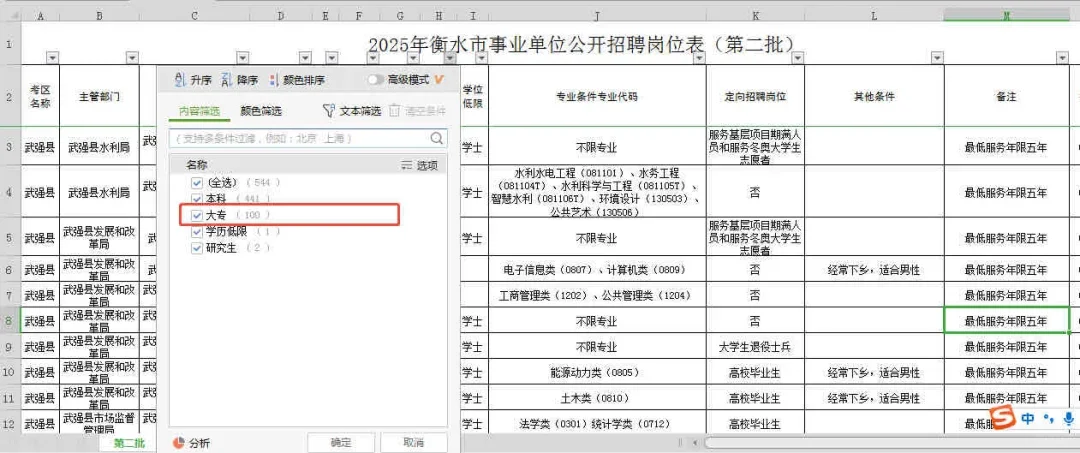Screen dimensions: 1080x453
Task: Click the active filter arrow in column H
Action: click(x=452, y=58)
